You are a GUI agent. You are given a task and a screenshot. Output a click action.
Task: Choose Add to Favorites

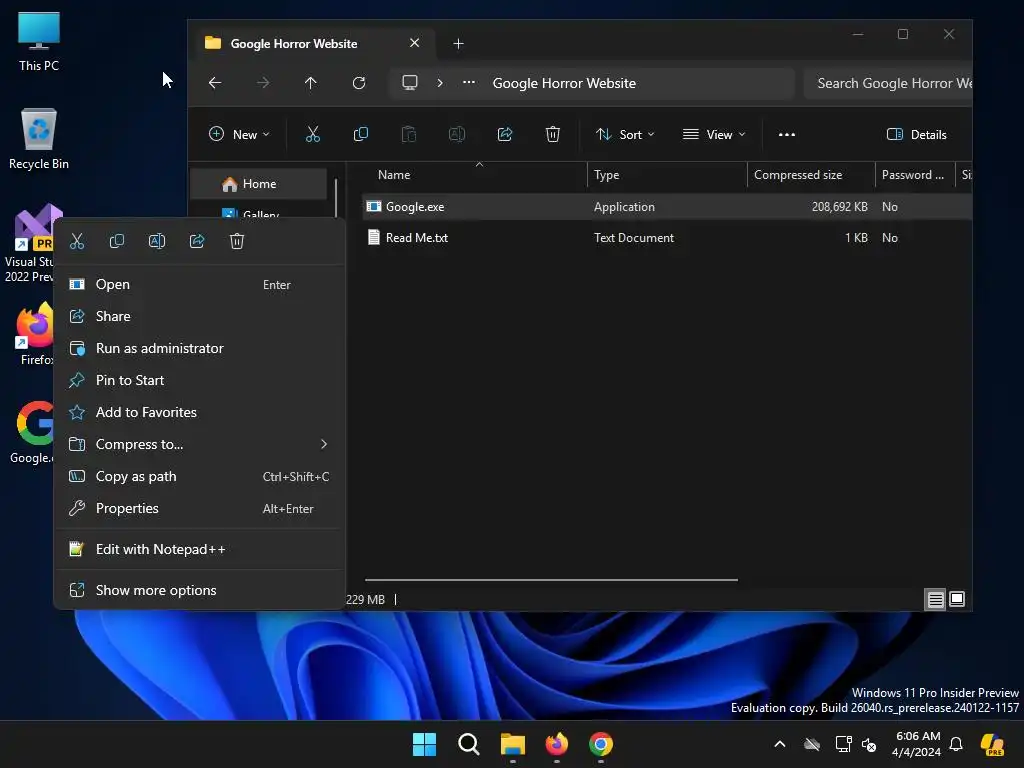(x=199, y=412)
